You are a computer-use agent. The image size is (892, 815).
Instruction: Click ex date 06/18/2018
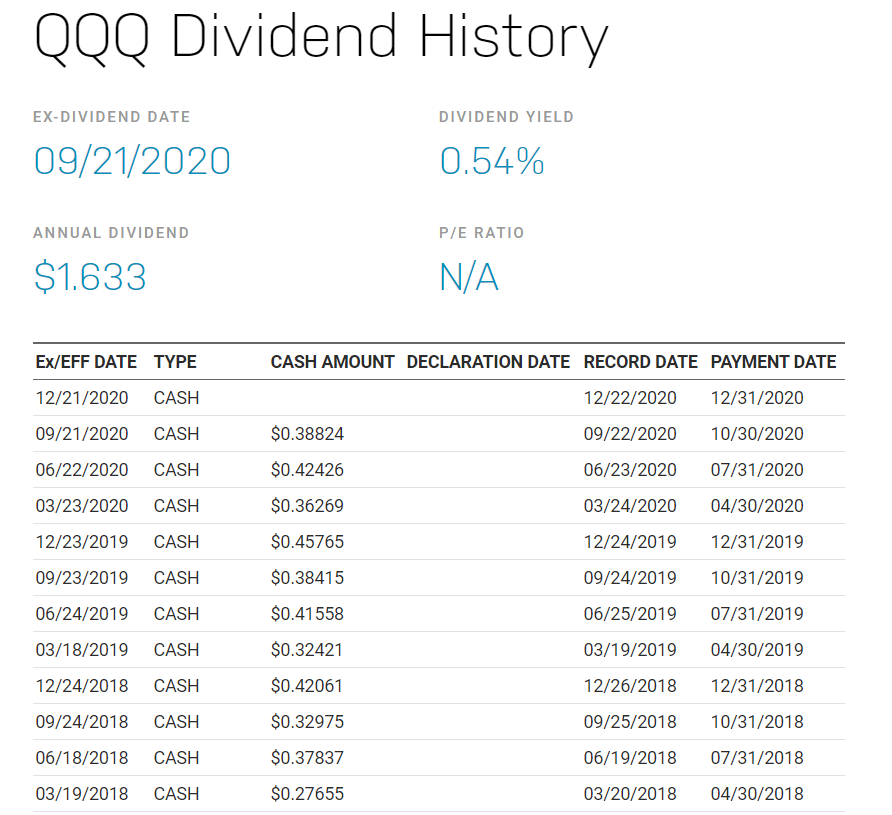[x=82, y=758]
